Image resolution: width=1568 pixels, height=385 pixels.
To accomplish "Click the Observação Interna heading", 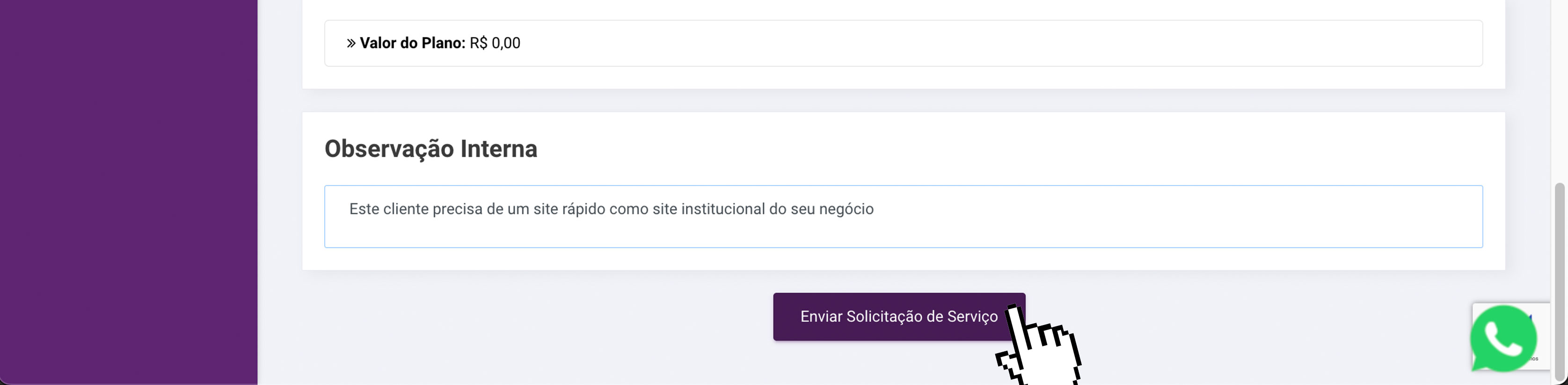I will pos(430,148).
